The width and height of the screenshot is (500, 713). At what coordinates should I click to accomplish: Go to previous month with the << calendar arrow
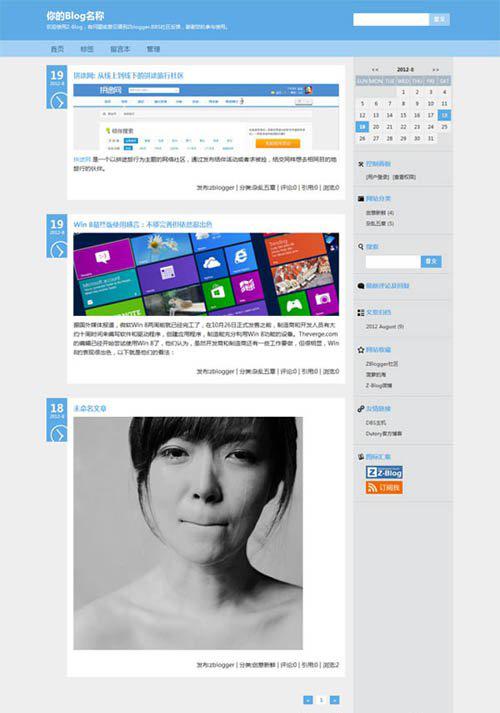click(375, 70)
